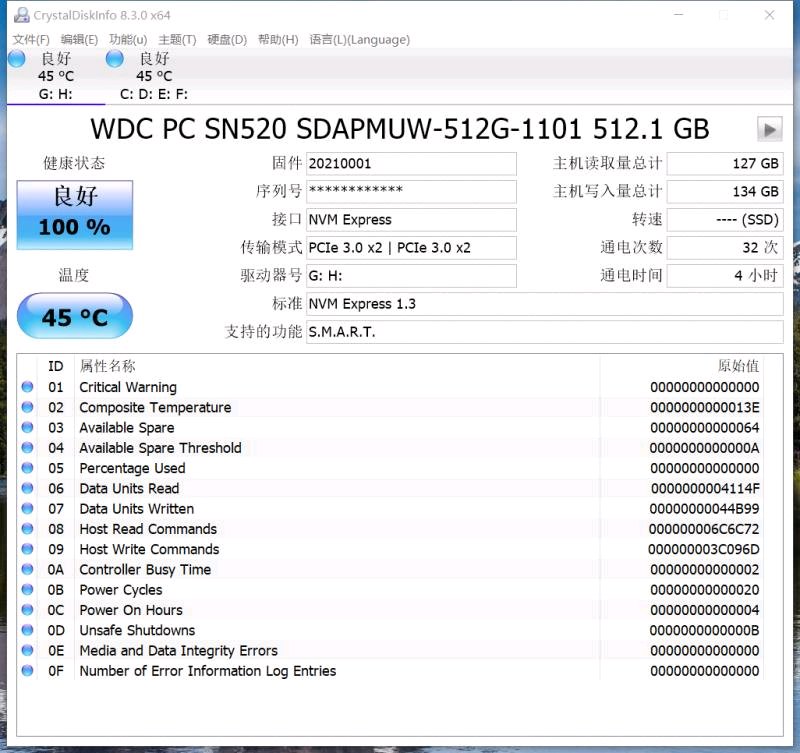Open the 硬盘(D) menu
The width and height of the screenshot is (800, 753).
click(x=227, y=40)
